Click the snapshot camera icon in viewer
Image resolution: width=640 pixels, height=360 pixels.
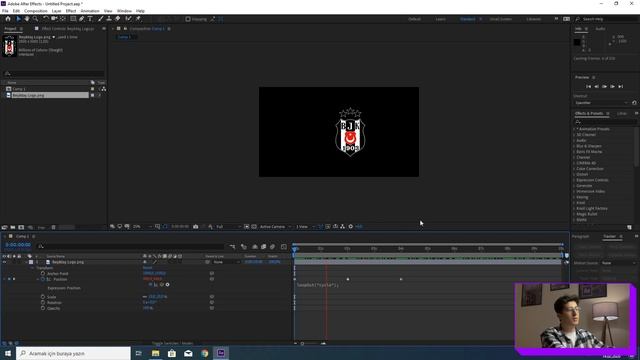point(196,227)
